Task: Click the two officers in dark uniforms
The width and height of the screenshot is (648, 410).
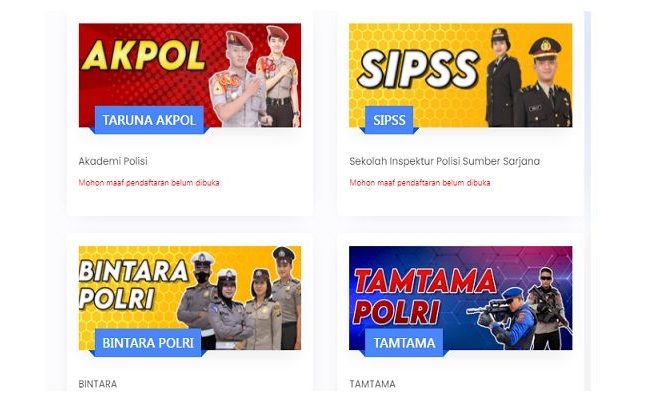Action: click(529, 78)
